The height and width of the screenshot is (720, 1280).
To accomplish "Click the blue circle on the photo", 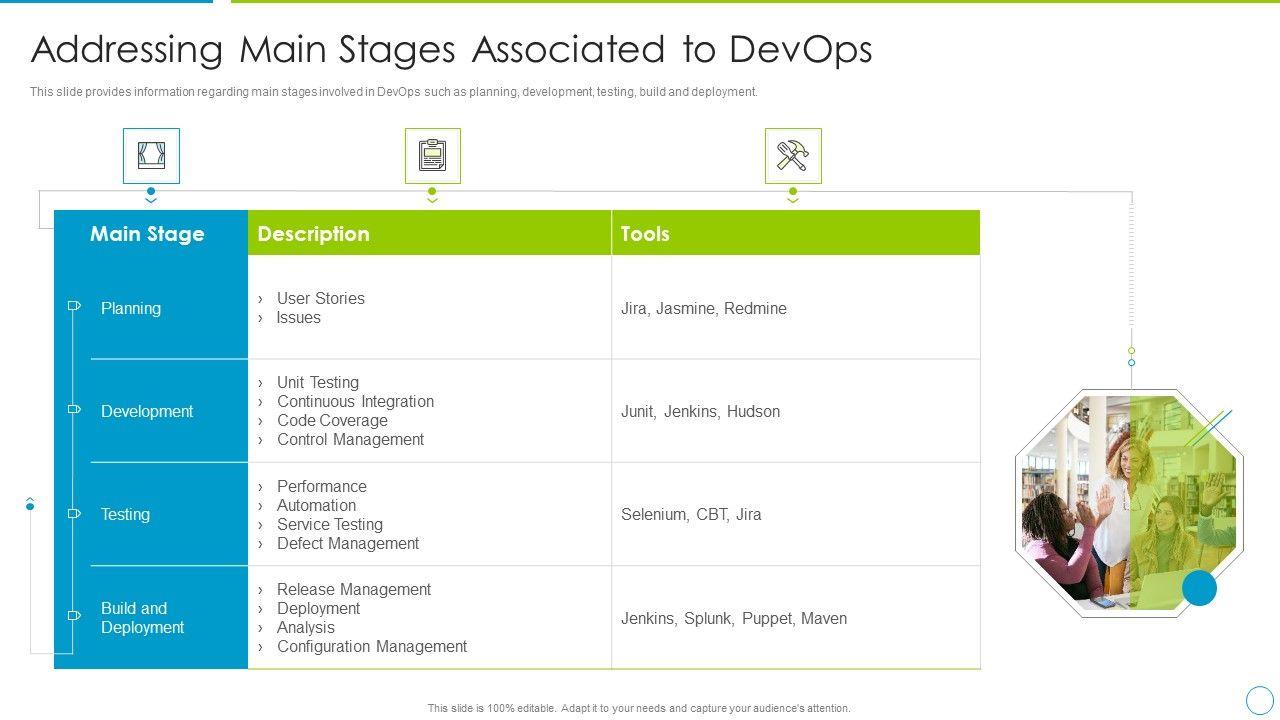I will point(1199,588).
